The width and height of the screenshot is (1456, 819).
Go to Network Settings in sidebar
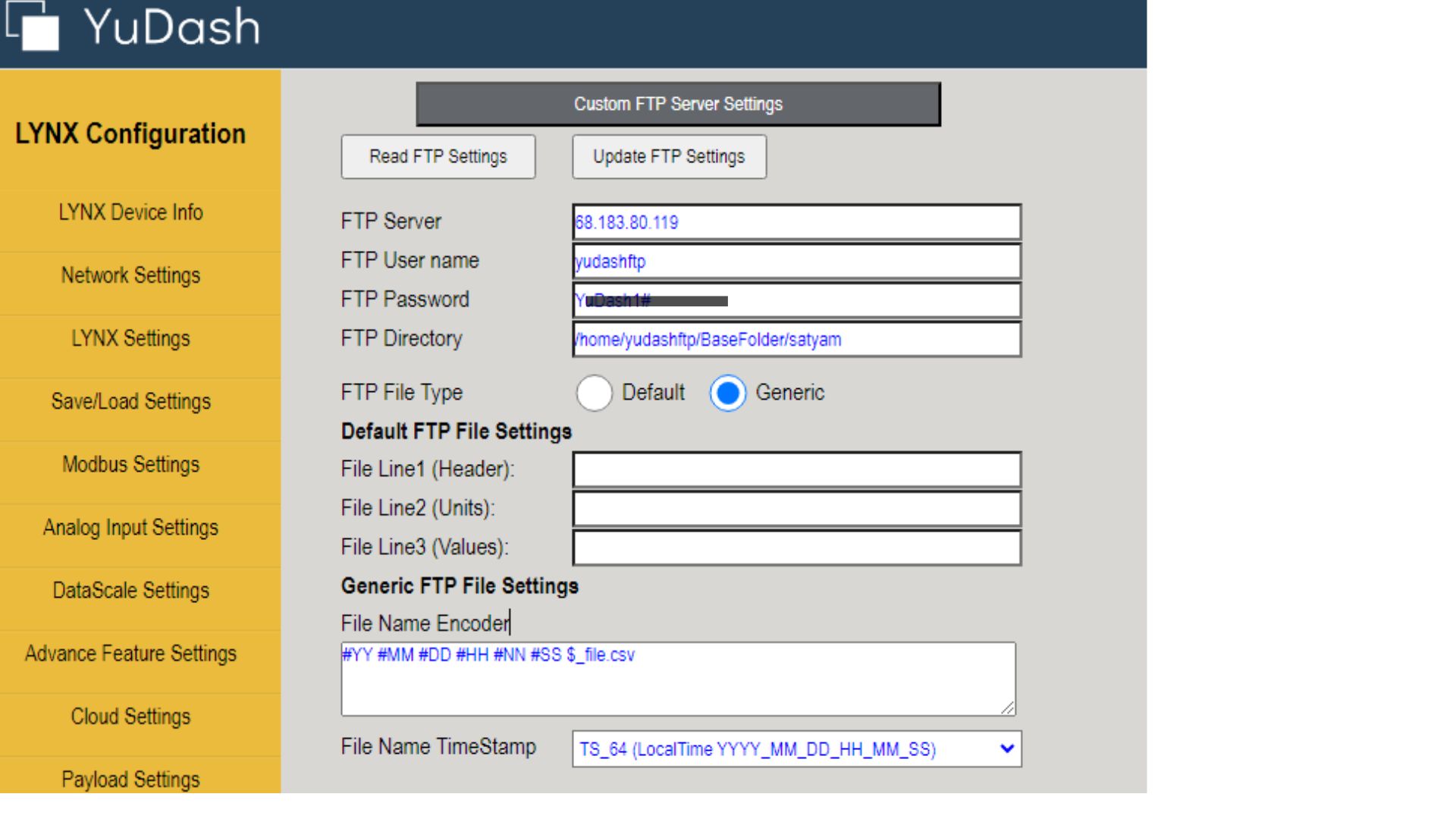130,275
